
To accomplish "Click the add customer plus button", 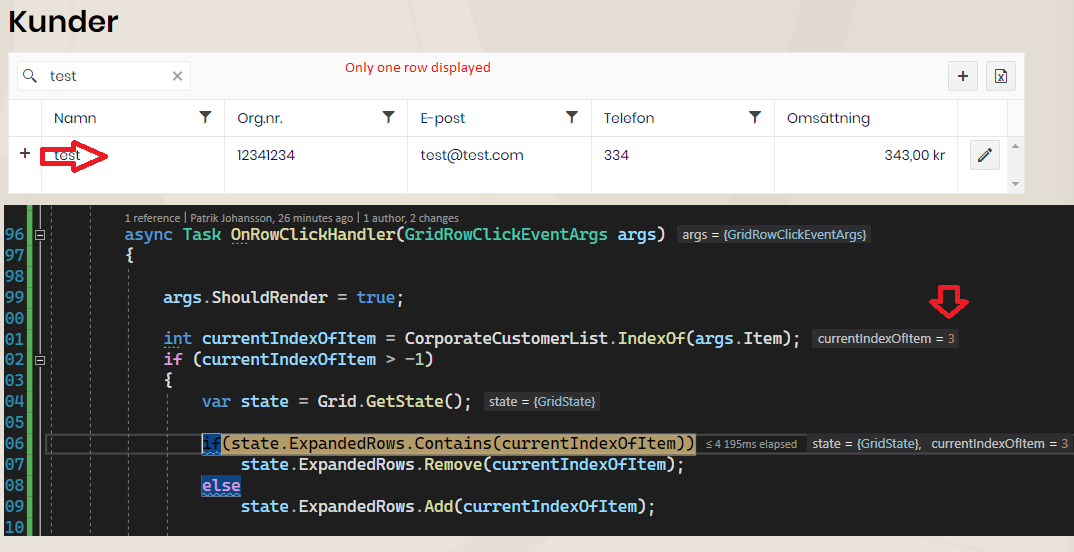I will (x=962, y=76).
